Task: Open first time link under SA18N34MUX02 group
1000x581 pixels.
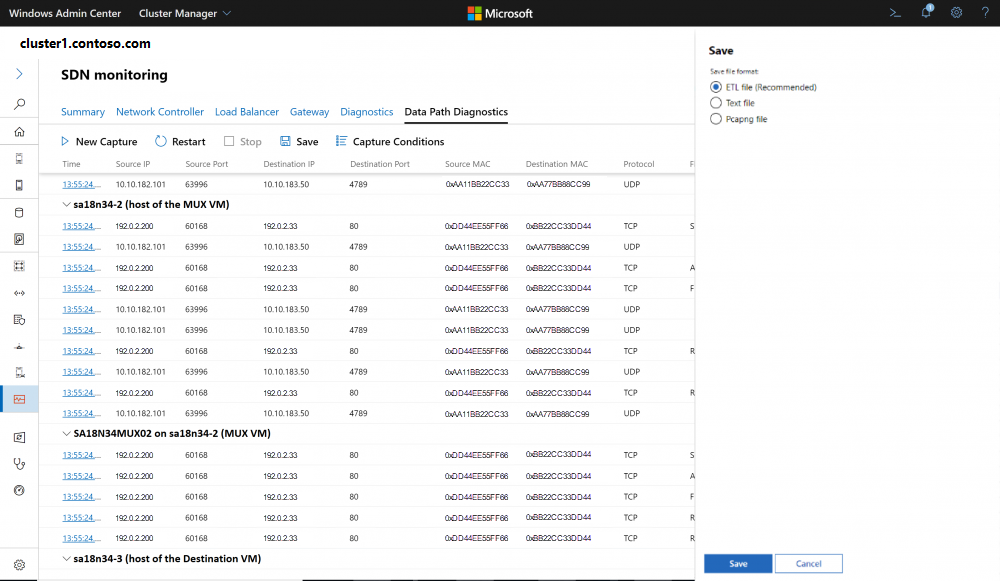Action: [81, 455]
